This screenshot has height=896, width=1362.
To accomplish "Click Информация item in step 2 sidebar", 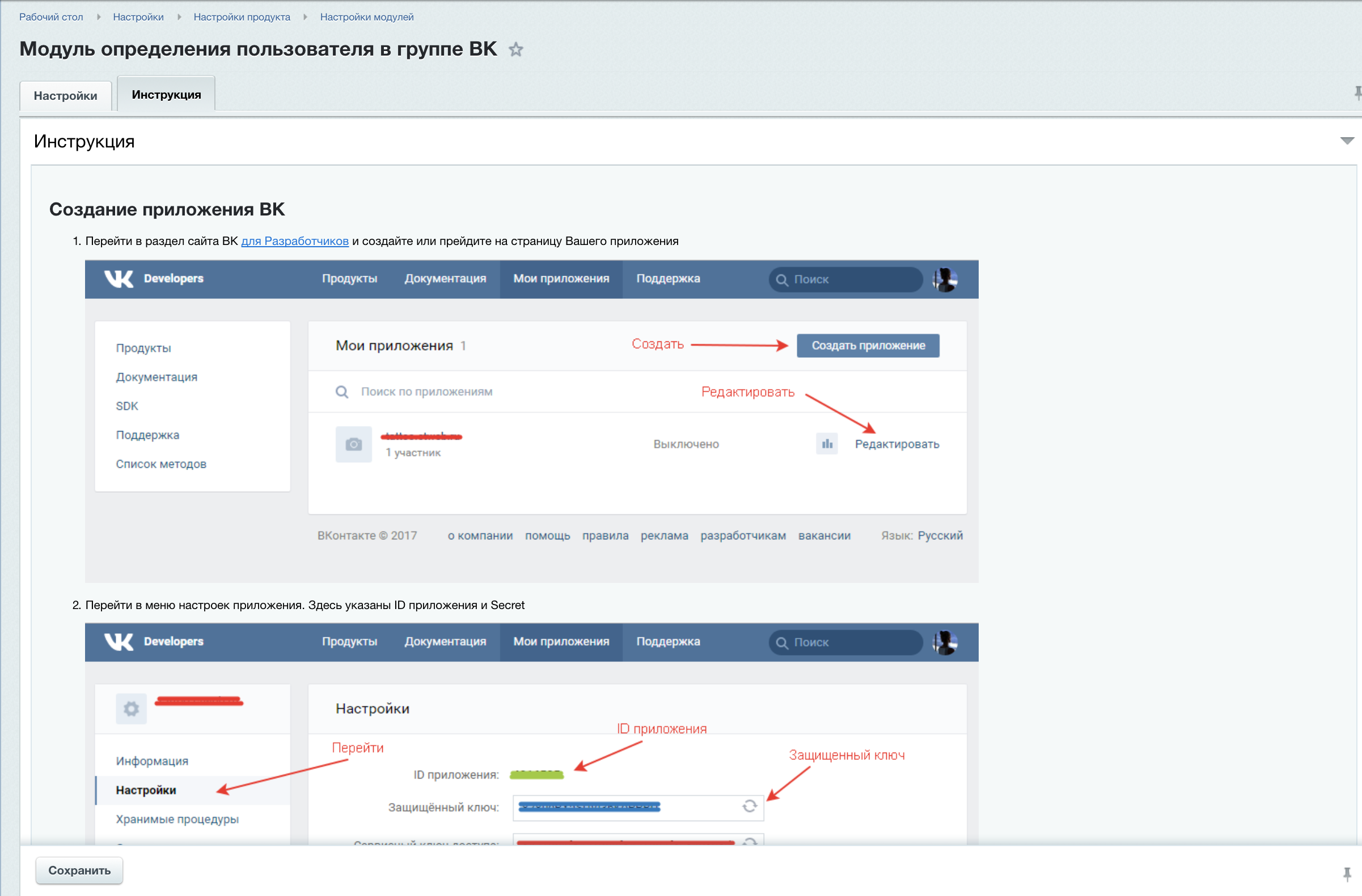I will pyautogui.click(x=151, y=761).
